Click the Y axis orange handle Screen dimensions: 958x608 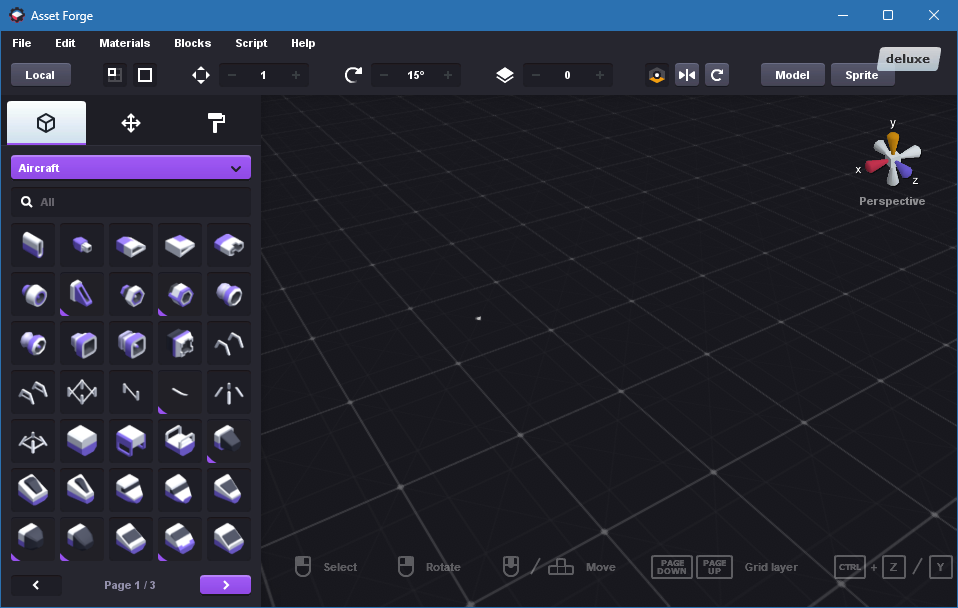coord(893,144)
